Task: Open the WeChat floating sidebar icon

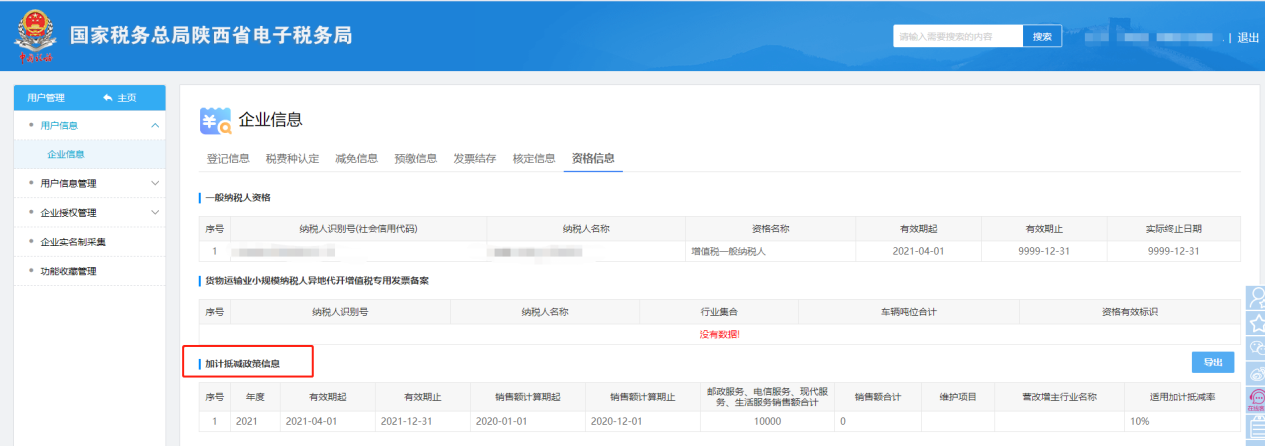Action: [1255, 349]
